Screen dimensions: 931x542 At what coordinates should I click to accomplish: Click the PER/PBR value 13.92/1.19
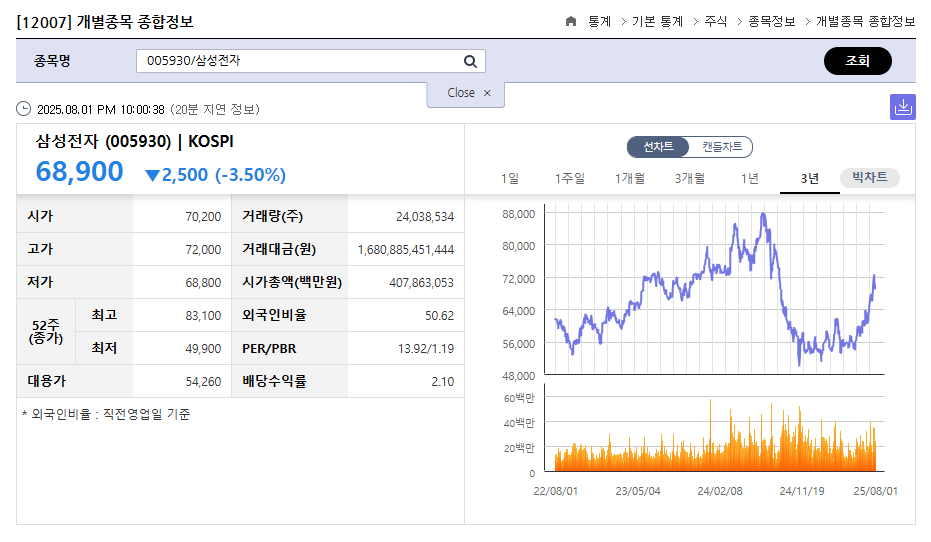[x=426, y=348]
